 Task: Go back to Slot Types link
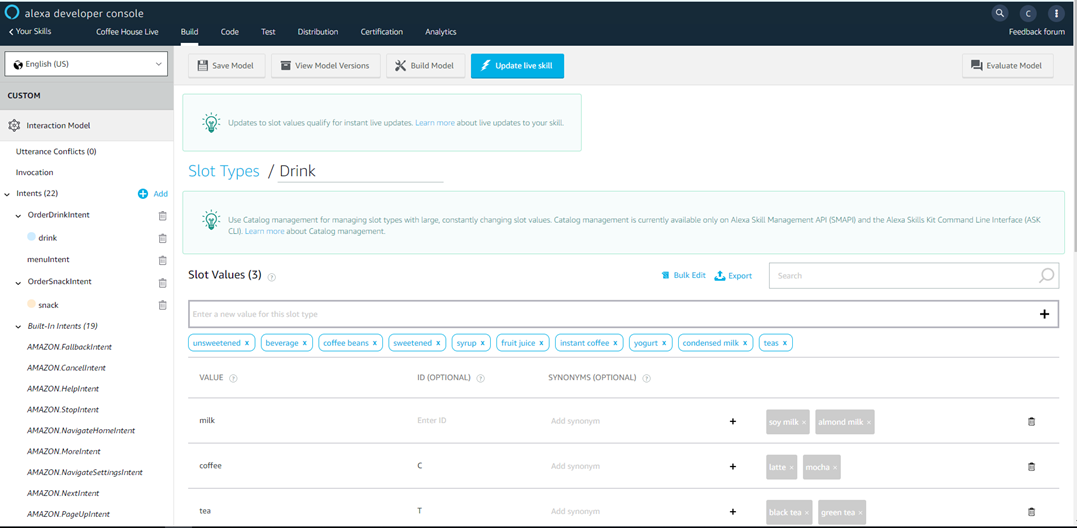coord(223,171)
